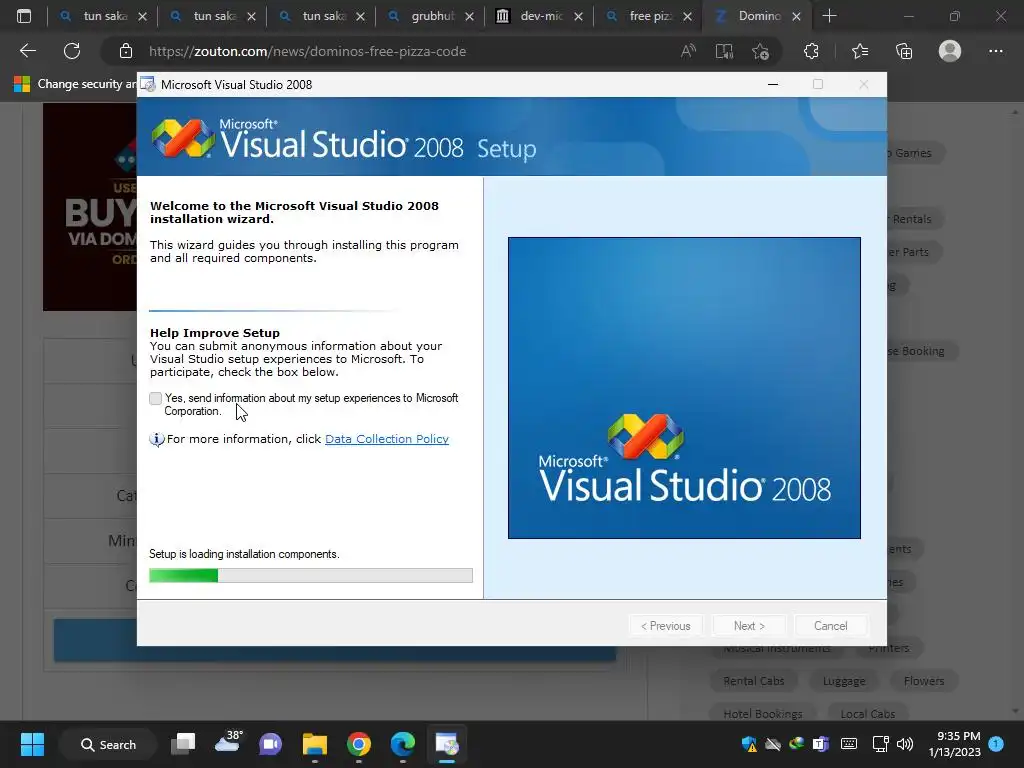The image size is (1024, 768).
Task: Open the Windows Start menu
Action: (32, 744)
